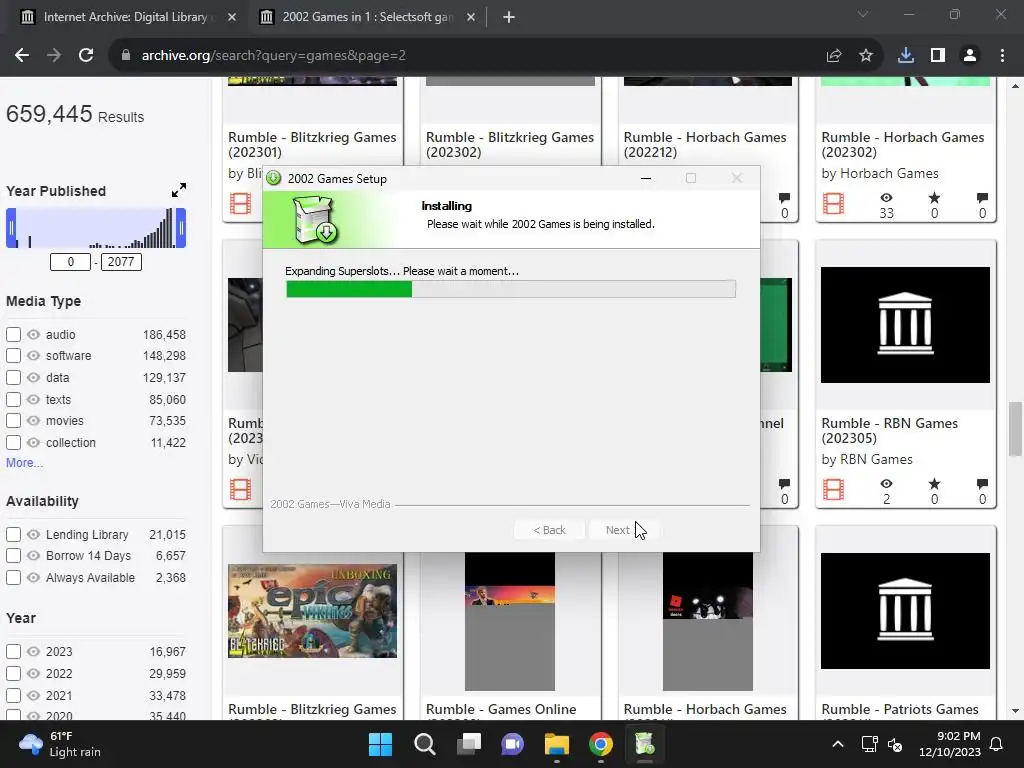The image size is (1024, 768).
Task: Open the Chrome profile icon
Action: coord(970,56)
